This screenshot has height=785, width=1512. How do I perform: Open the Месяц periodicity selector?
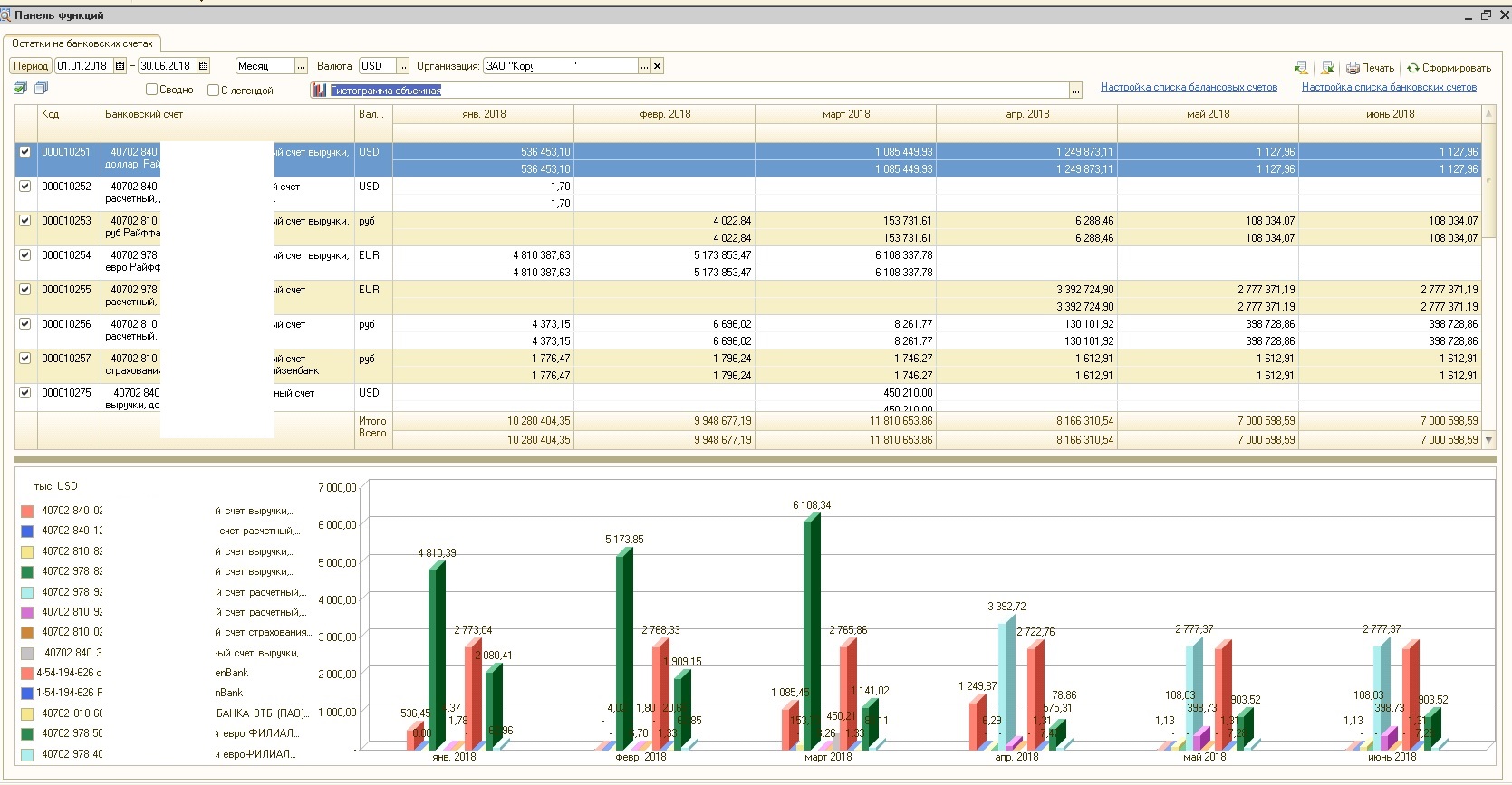[302, 66]
